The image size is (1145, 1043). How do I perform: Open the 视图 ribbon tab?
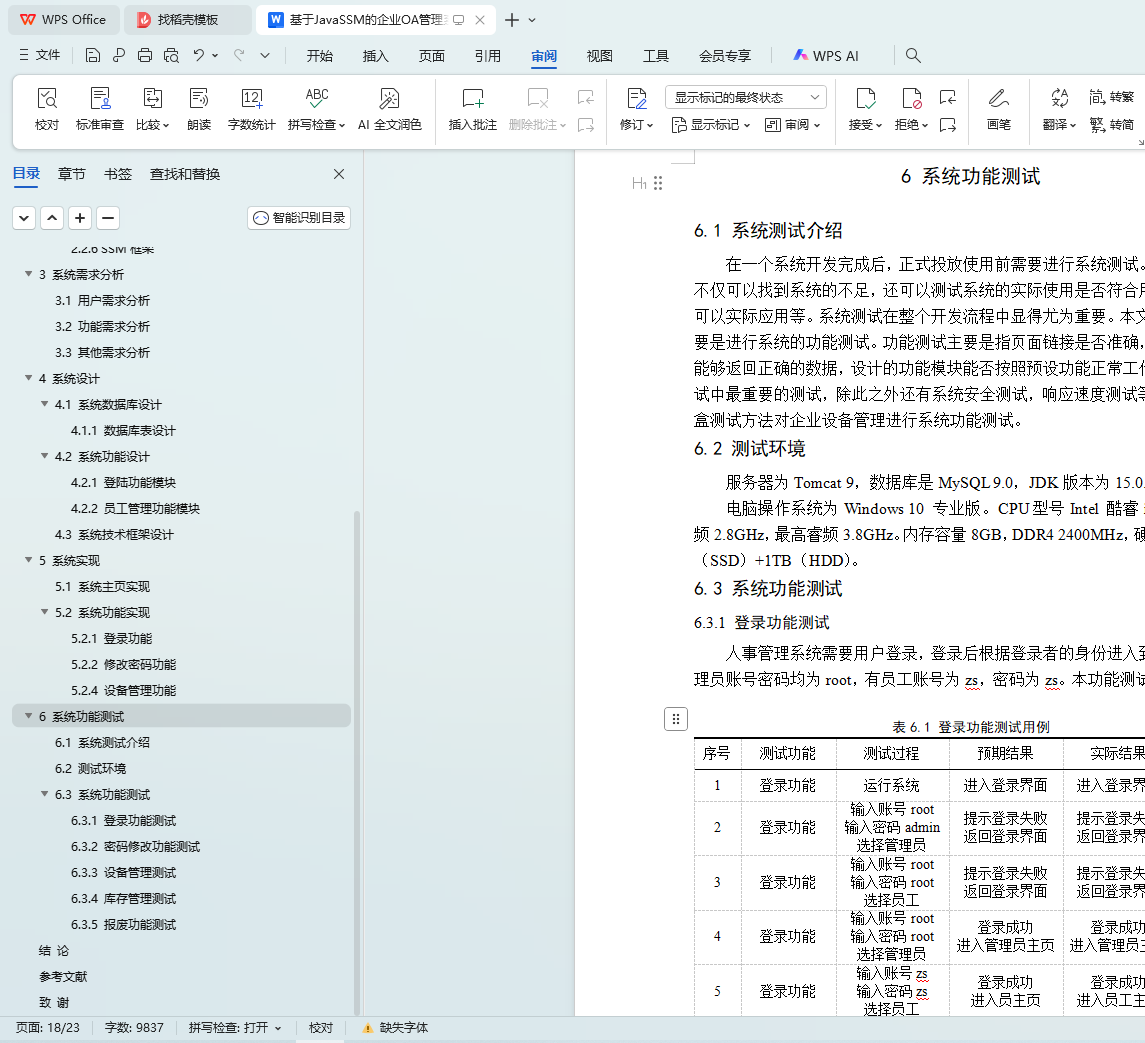(x=600, y=56)
